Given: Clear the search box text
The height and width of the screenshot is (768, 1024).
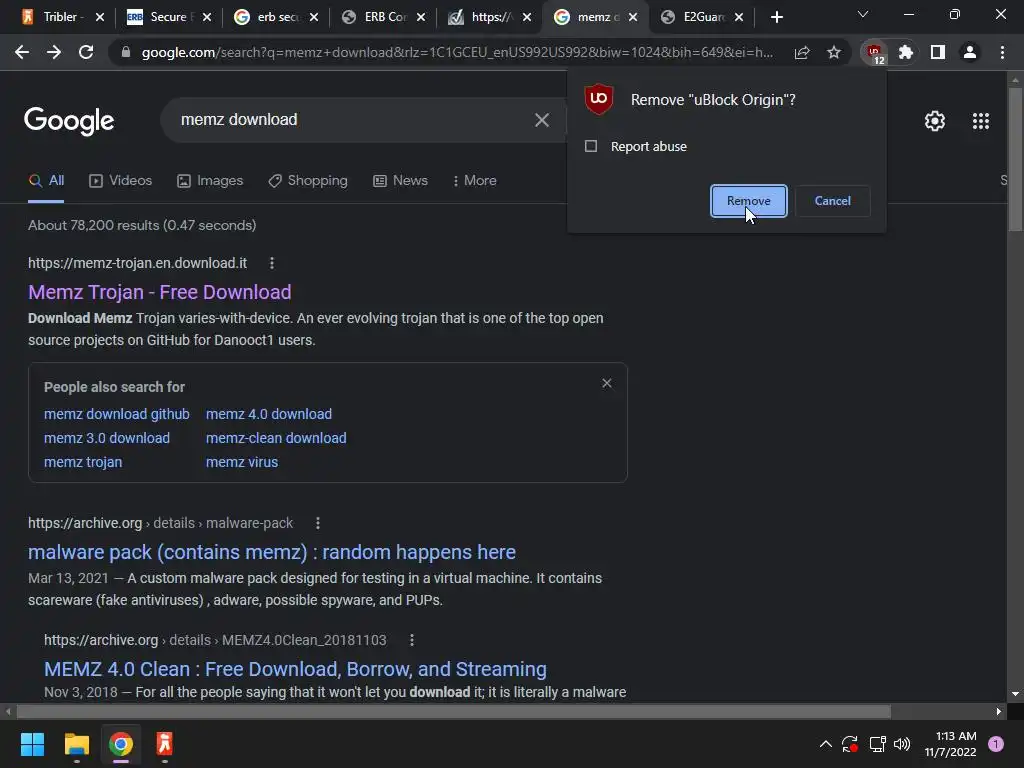Looking at the screenshot, I should click(541, 120).
